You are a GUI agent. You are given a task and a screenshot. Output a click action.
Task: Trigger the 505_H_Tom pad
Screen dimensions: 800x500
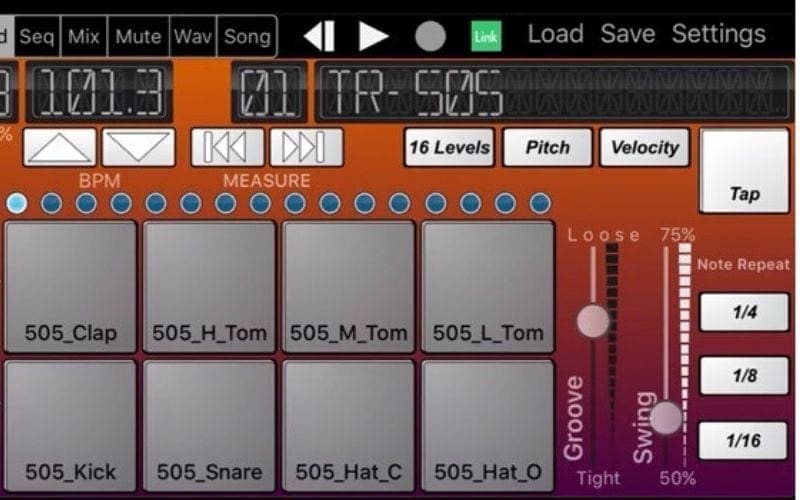point(209,286)
